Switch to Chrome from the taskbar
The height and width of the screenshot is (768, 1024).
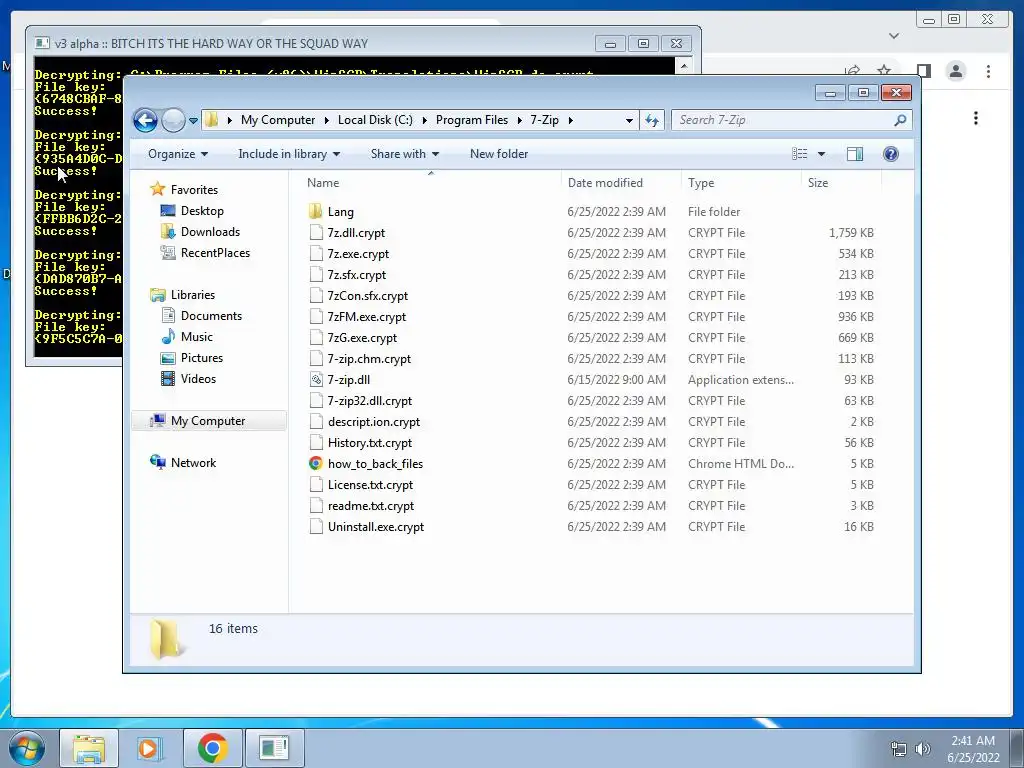[x=213, y=748]
